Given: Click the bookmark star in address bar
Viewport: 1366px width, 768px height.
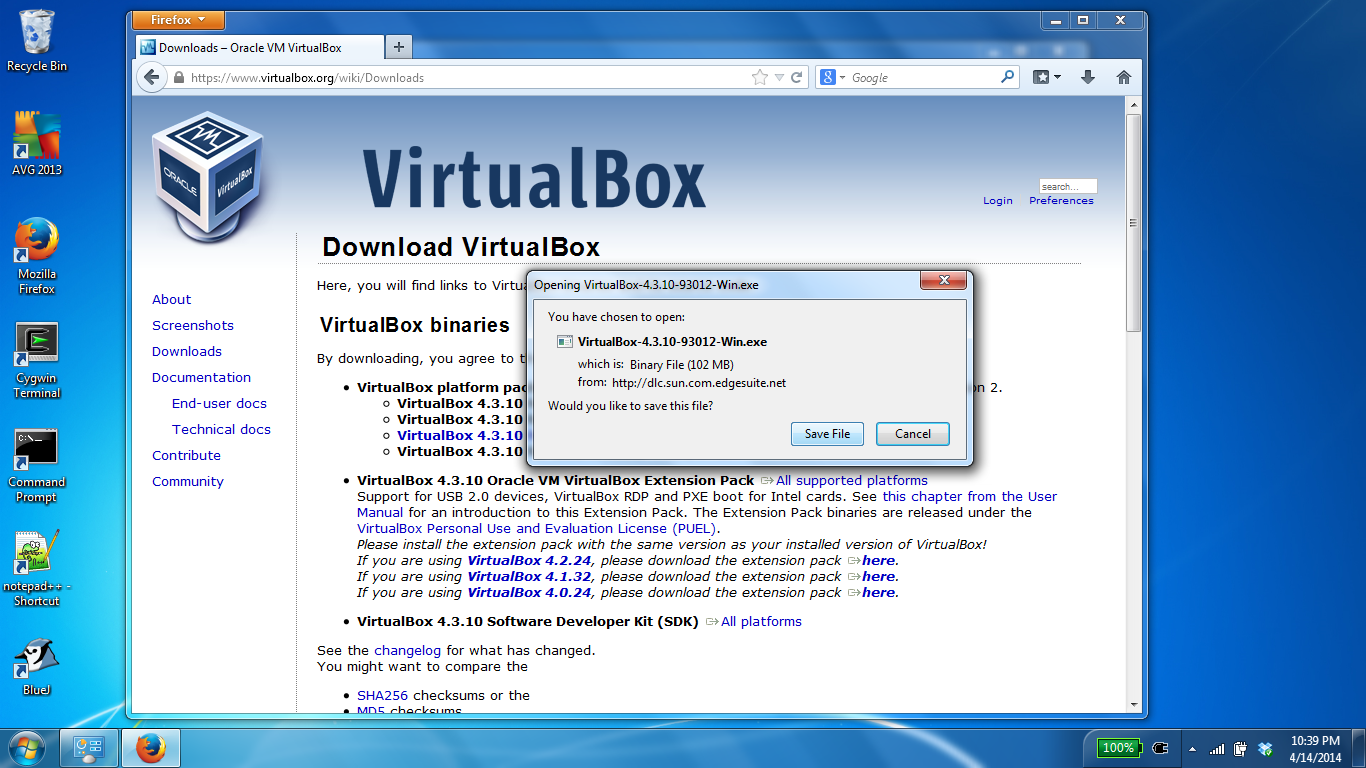Looking at the screenshot, I should click(760, 77).
